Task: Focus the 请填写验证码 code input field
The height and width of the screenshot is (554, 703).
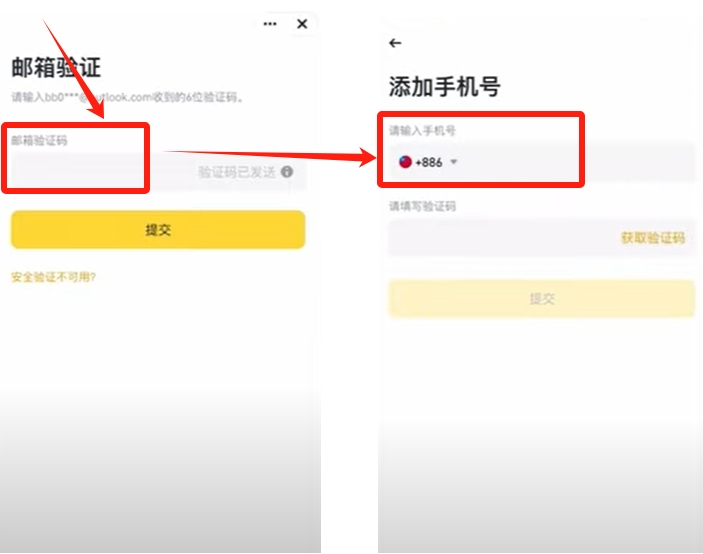Action: pos(502,238)
